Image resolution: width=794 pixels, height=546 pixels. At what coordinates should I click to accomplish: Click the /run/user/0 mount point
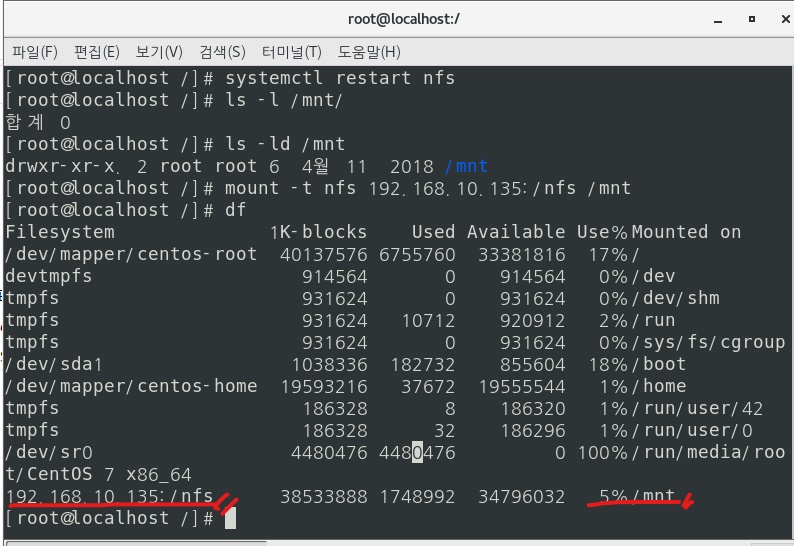[x=692, y=431]
